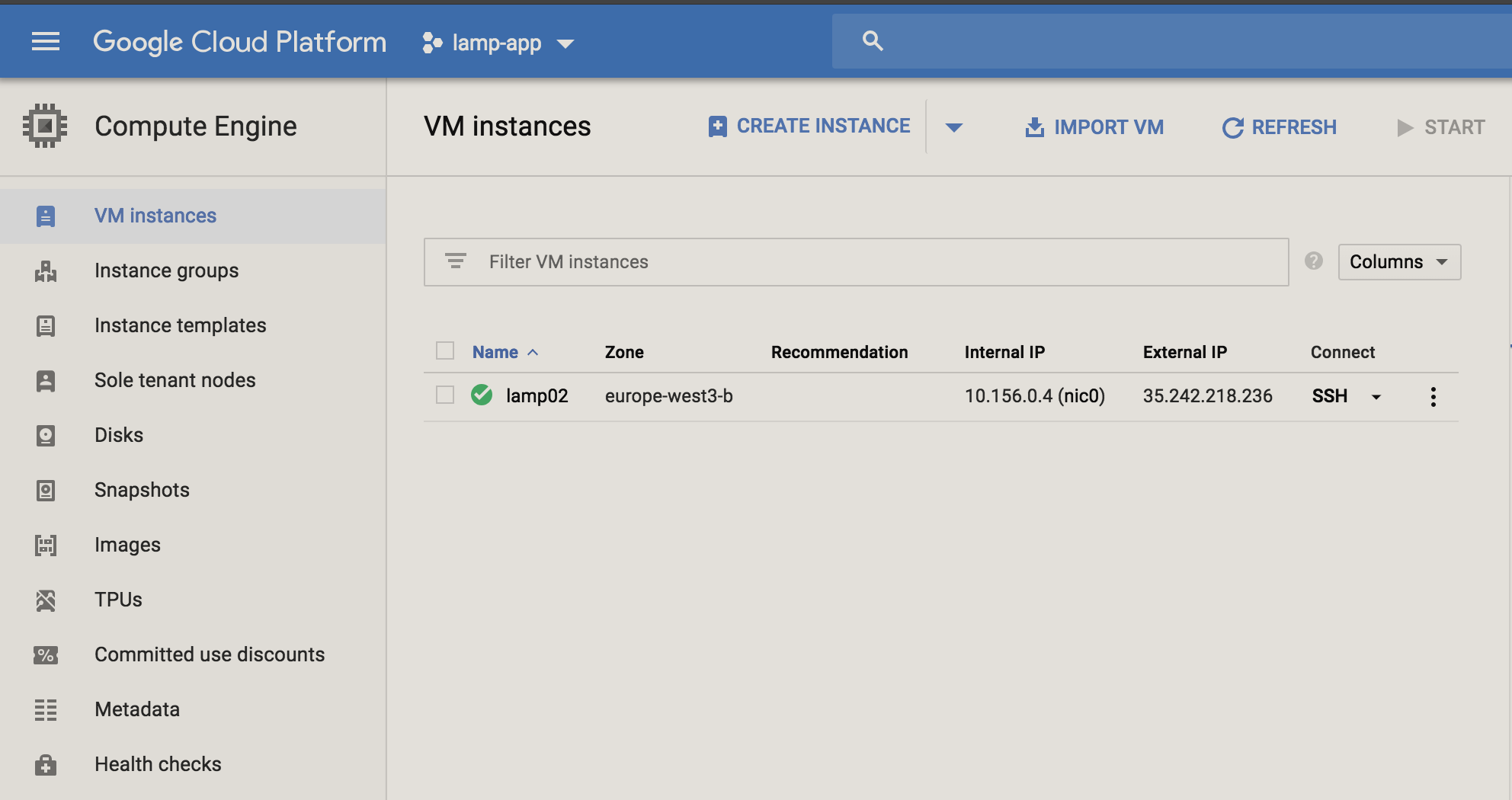Click the Refresh circular arrow icon
This screenshot has height=800, width=1512.
1232,128
